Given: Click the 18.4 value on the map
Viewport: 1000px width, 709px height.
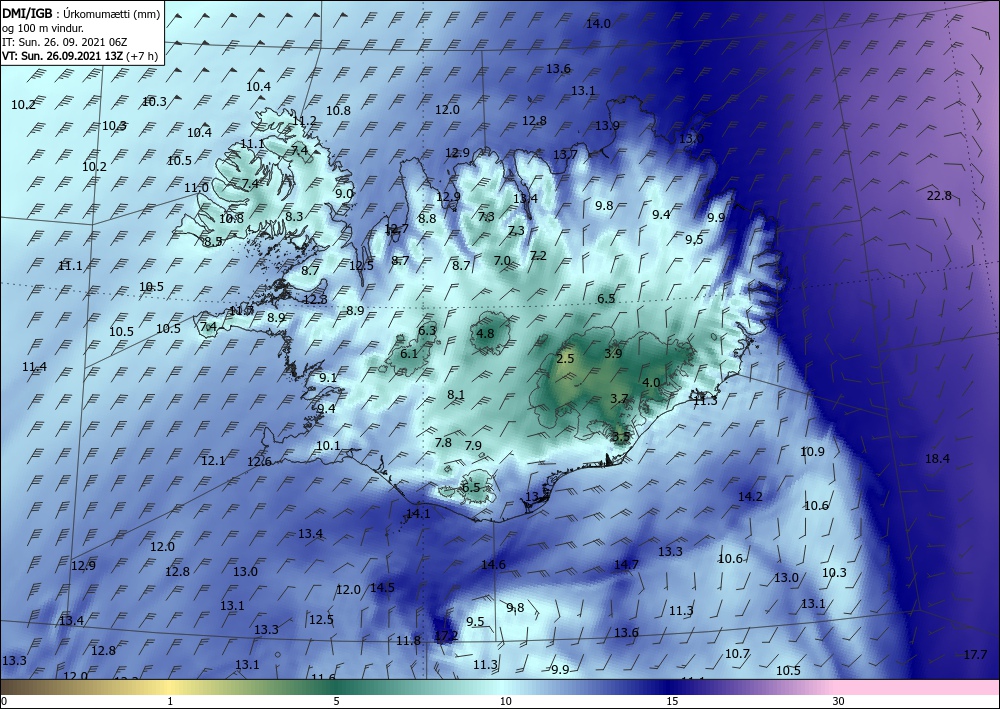Looking at the screenshot, I should [937, 458].
